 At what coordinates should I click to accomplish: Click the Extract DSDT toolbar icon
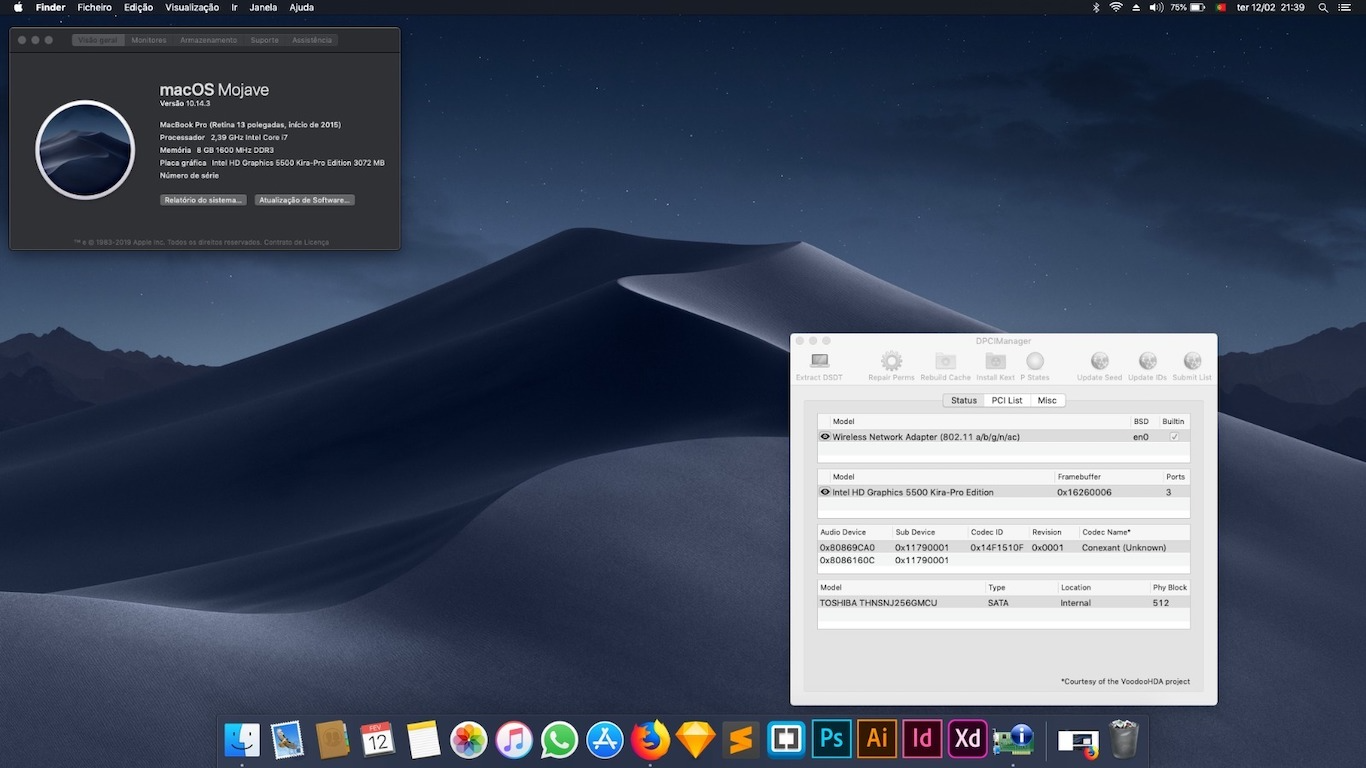point(819,361)
